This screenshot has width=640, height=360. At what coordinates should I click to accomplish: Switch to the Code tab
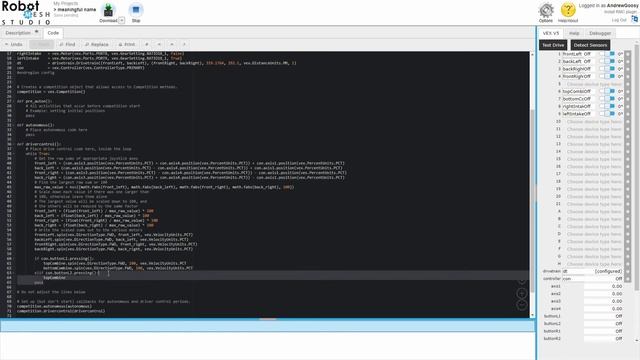[x=53, y=33]
